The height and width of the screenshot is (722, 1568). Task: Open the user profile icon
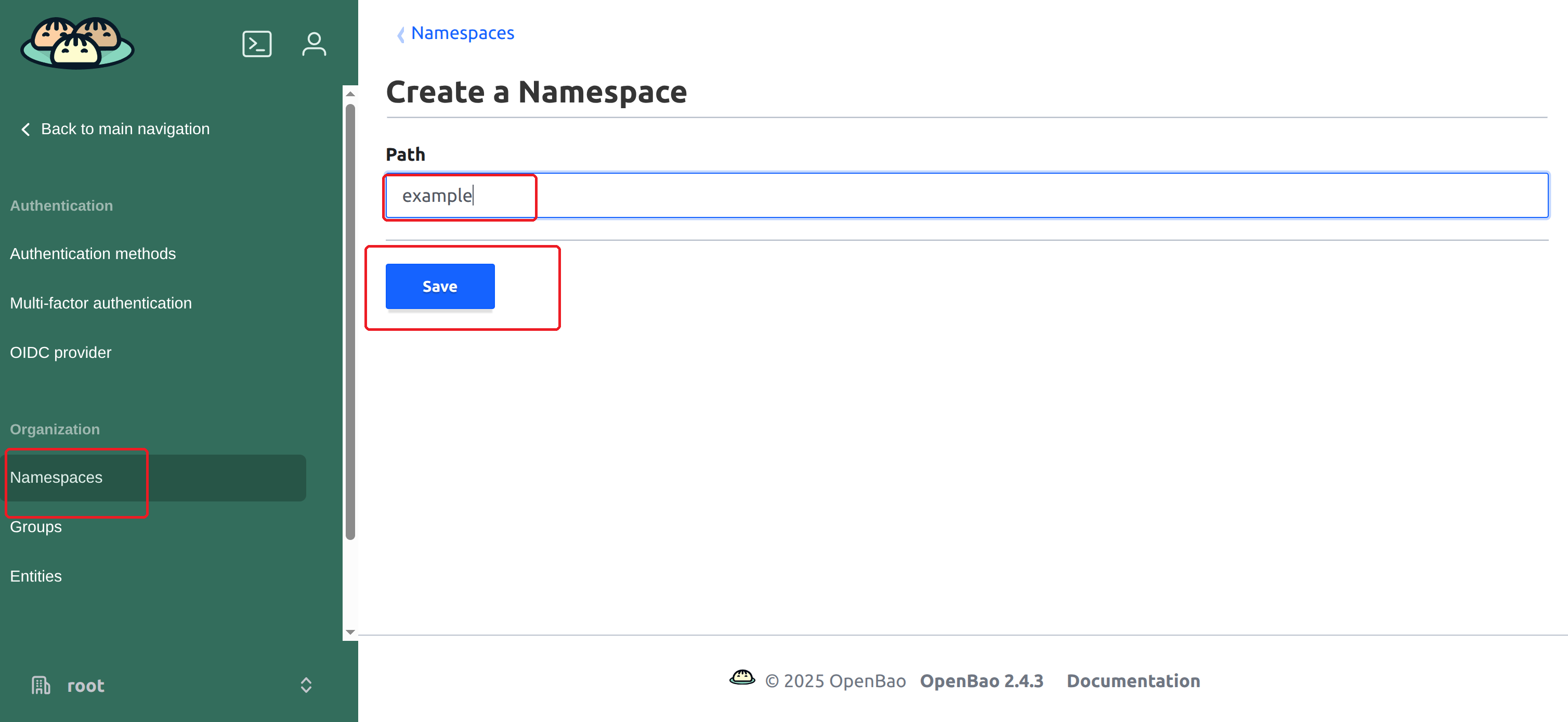pyautogui.click(x=314, y=44)
